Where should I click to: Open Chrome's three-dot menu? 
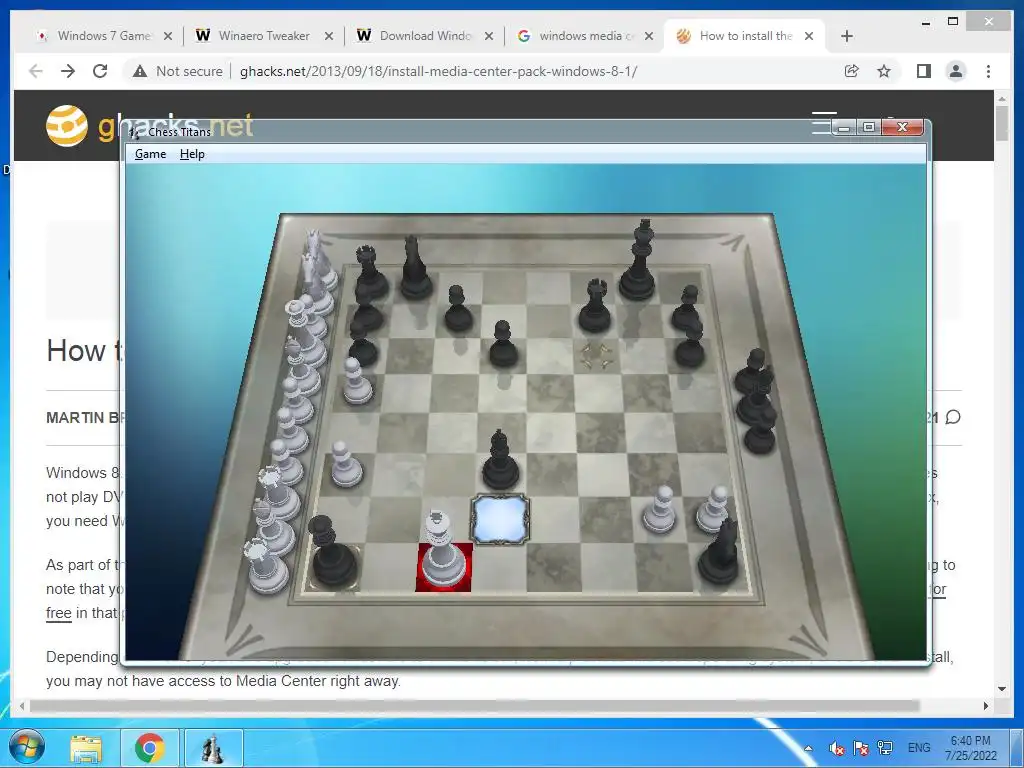[988, 71]
